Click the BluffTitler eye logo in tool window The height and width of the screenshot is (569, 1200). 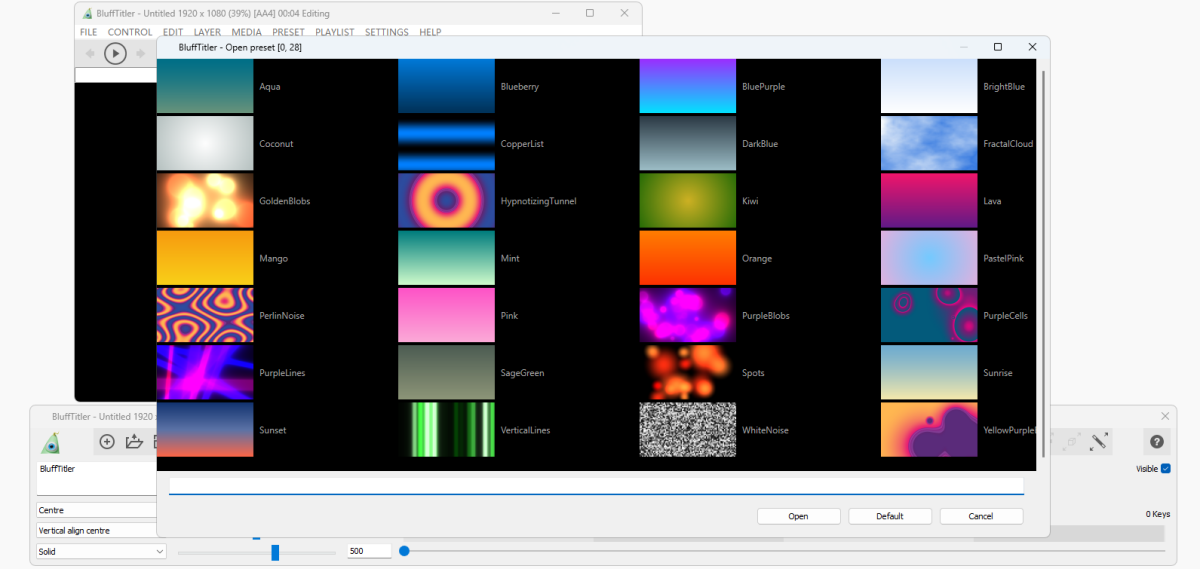[x=51, y=443]
